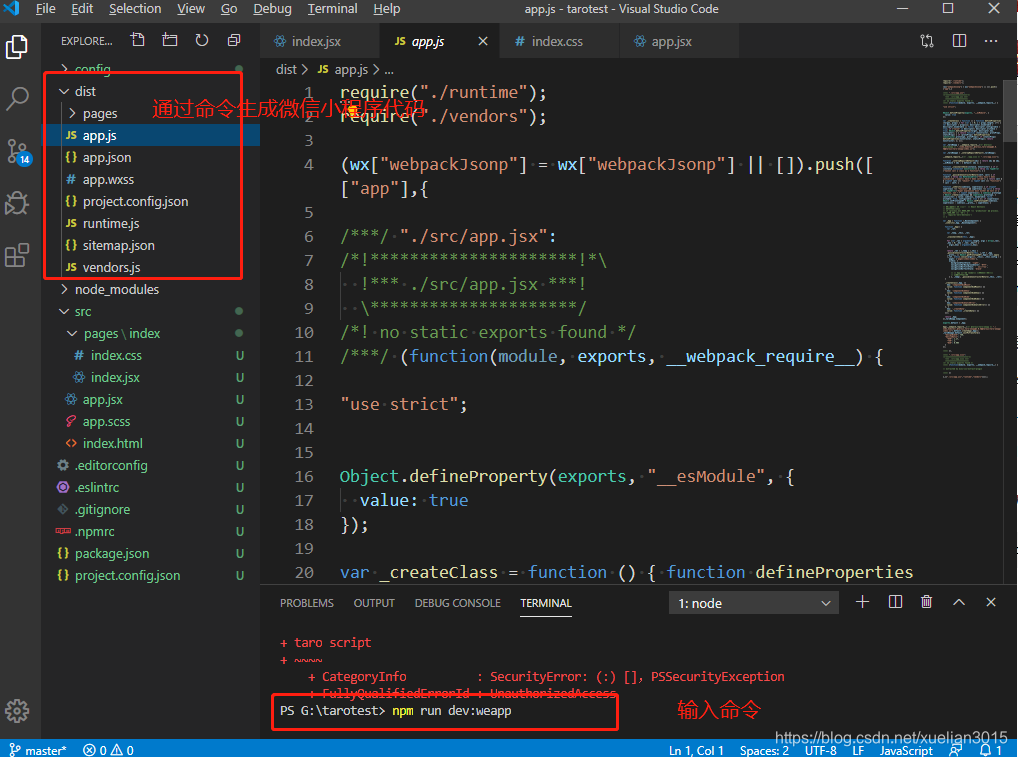Click Open Changes icon in editor toolbar
This screenshot has height=757, width=1018.
[927, 41]
